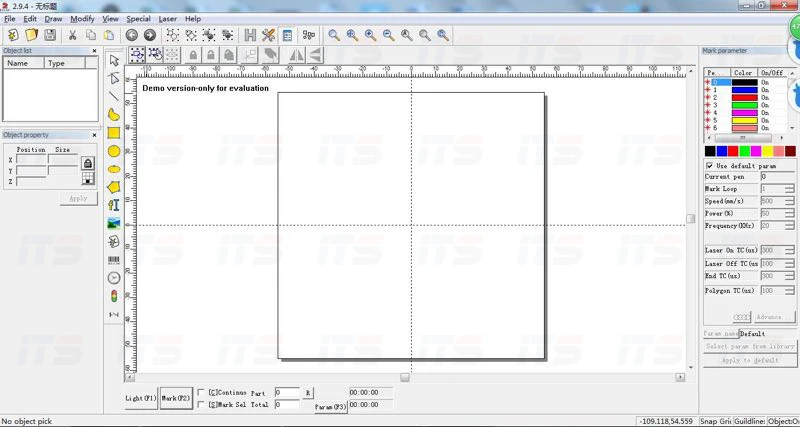
Task: Click the canvas horizontal scrollbar thumb
Action: (405, 377)
